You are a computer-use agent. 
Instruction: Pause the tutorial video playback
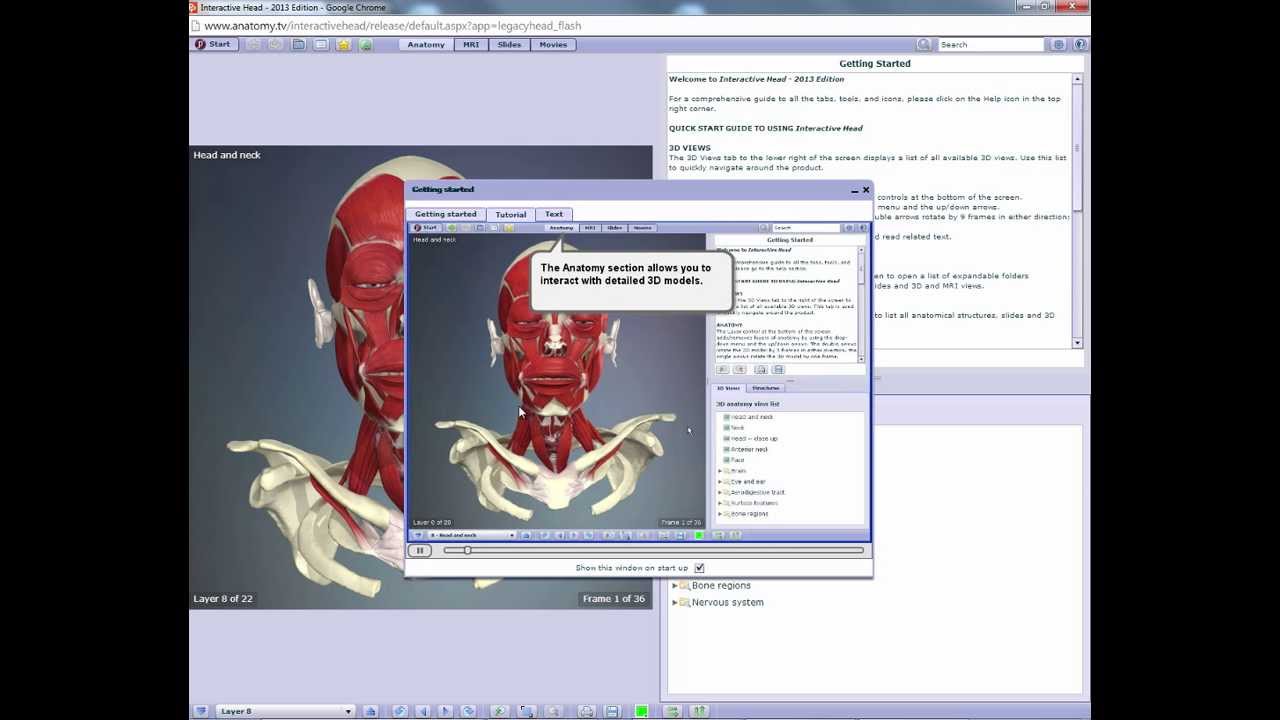(420, 550)
